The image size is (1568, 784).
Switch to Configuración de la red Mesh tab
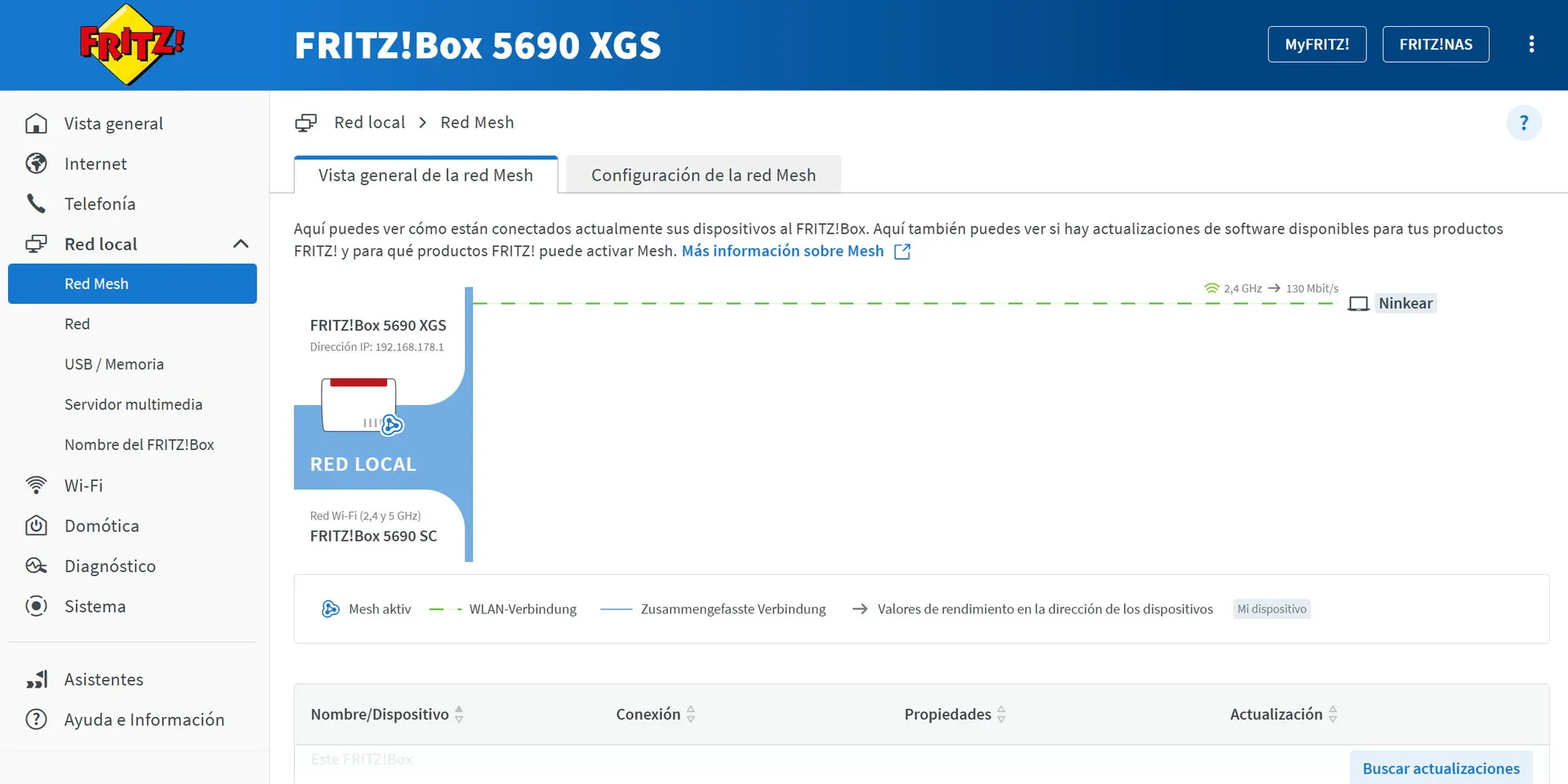click(703, 176)
